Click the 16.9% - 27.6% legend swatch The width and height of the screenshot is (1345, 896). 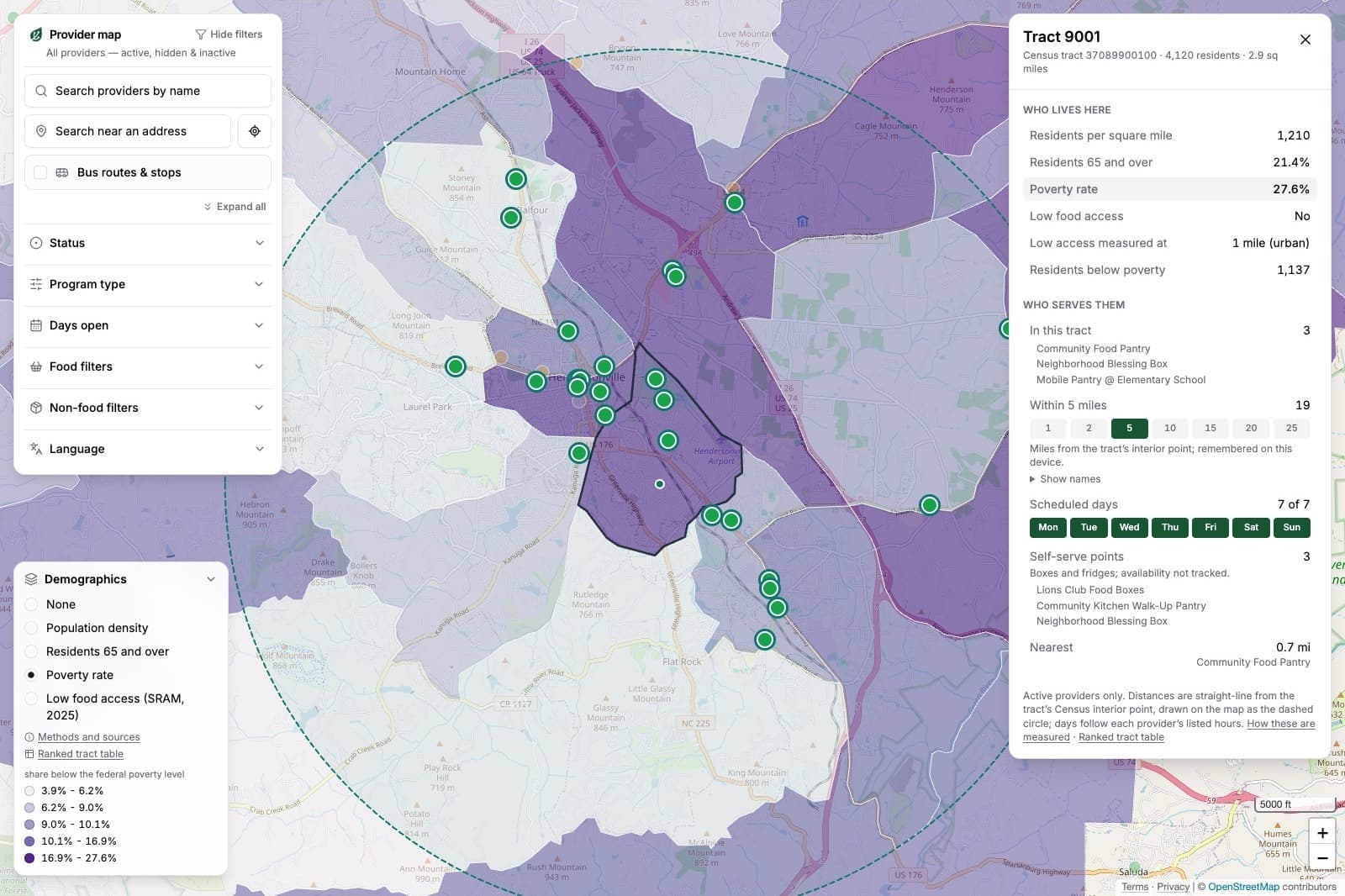coord(29,858)
